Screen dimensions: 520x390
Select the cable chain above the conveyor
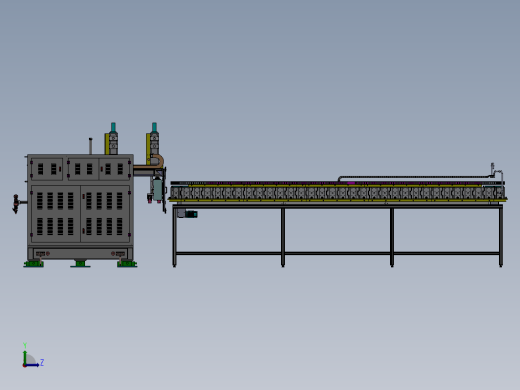(x=413, y=178)
